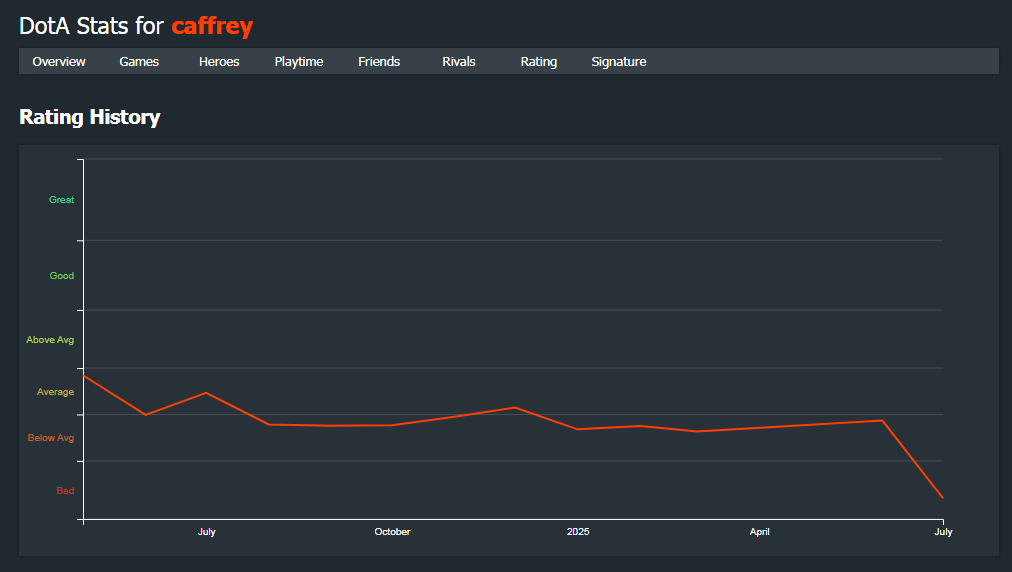
Task: Click the October x-axis label
Action: (392, 531)
